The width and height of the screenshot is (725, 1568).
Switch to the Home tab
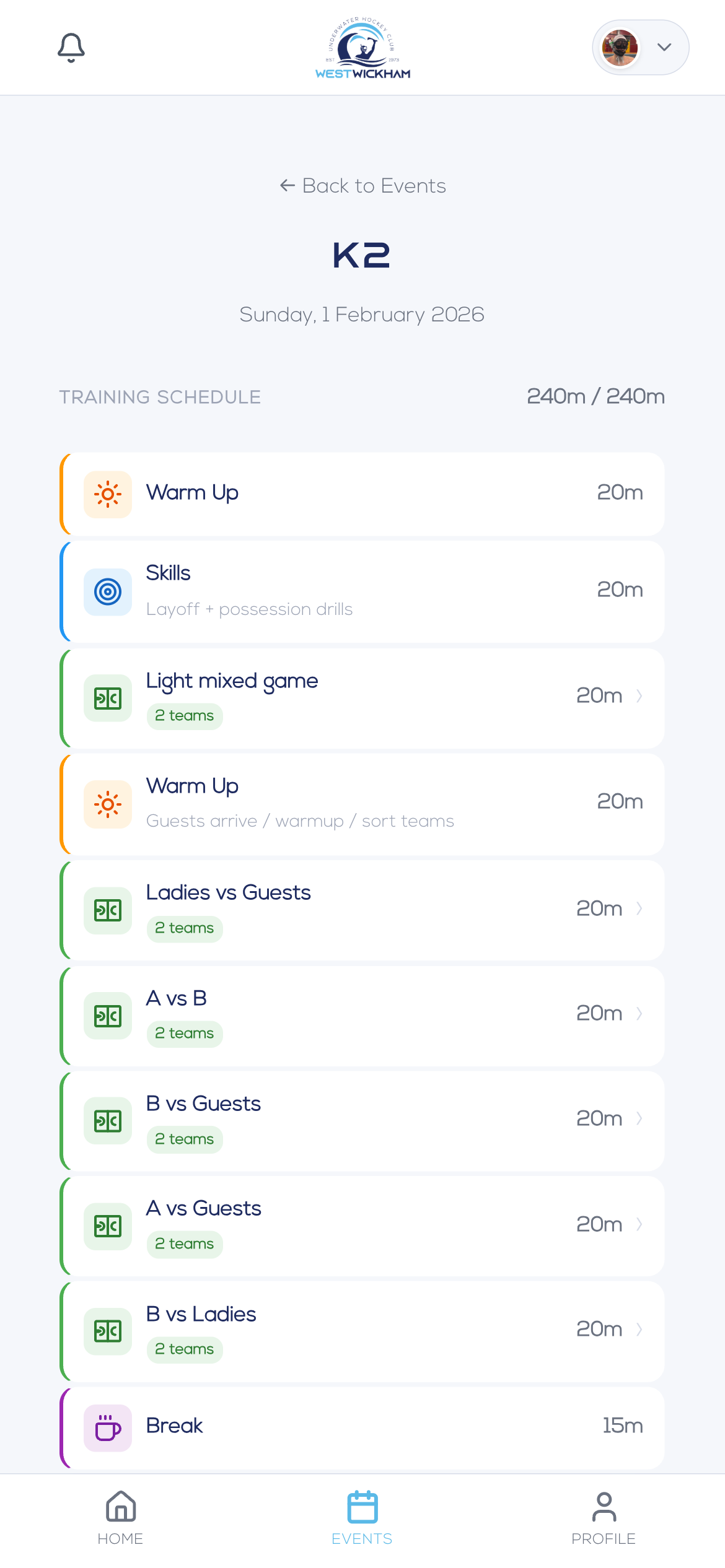pyautogui.click(x=120, y=1518)
